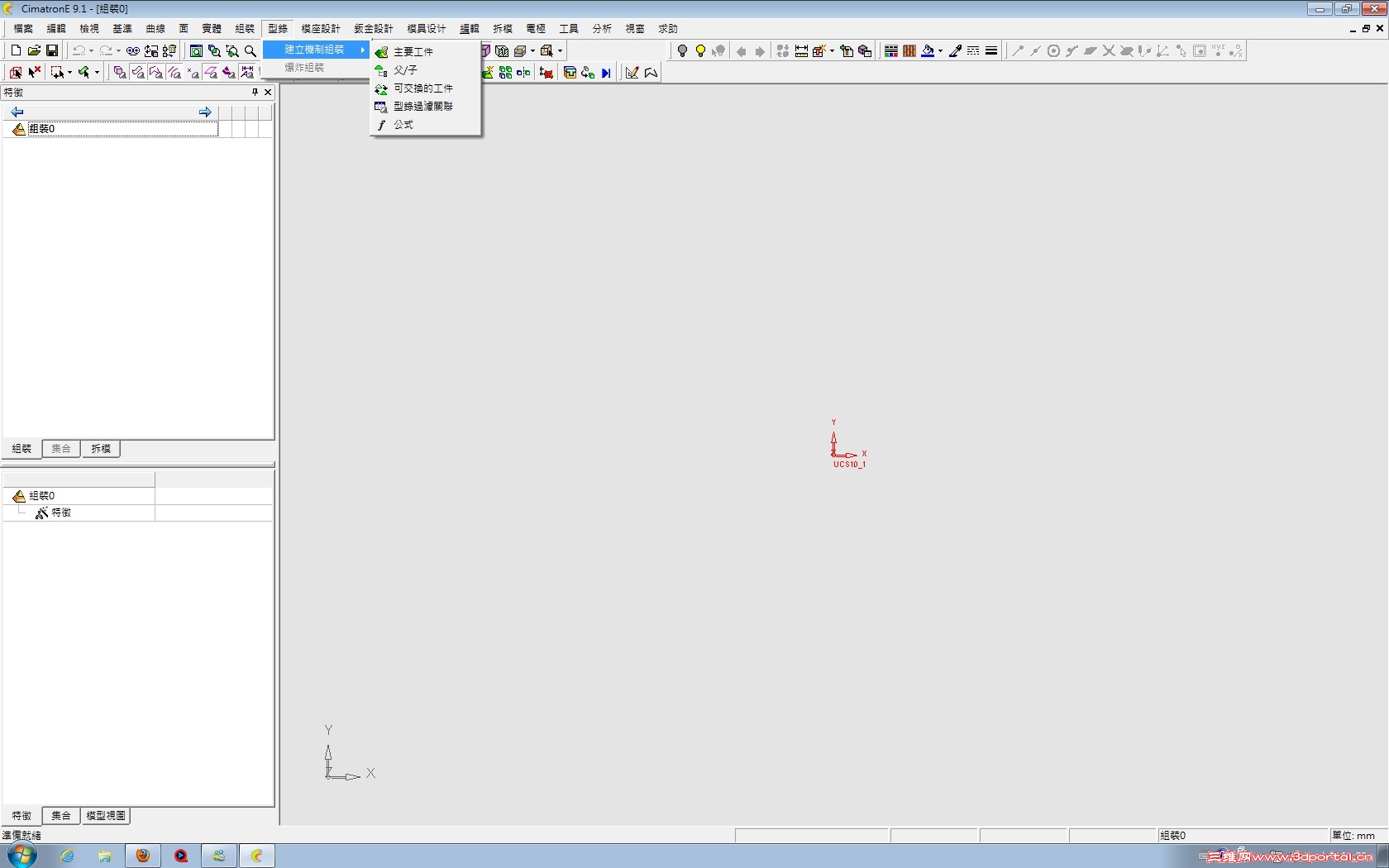Click the brown columns grid icon
This screenshot has height=868, width=1389.
(x=909, y=50)
